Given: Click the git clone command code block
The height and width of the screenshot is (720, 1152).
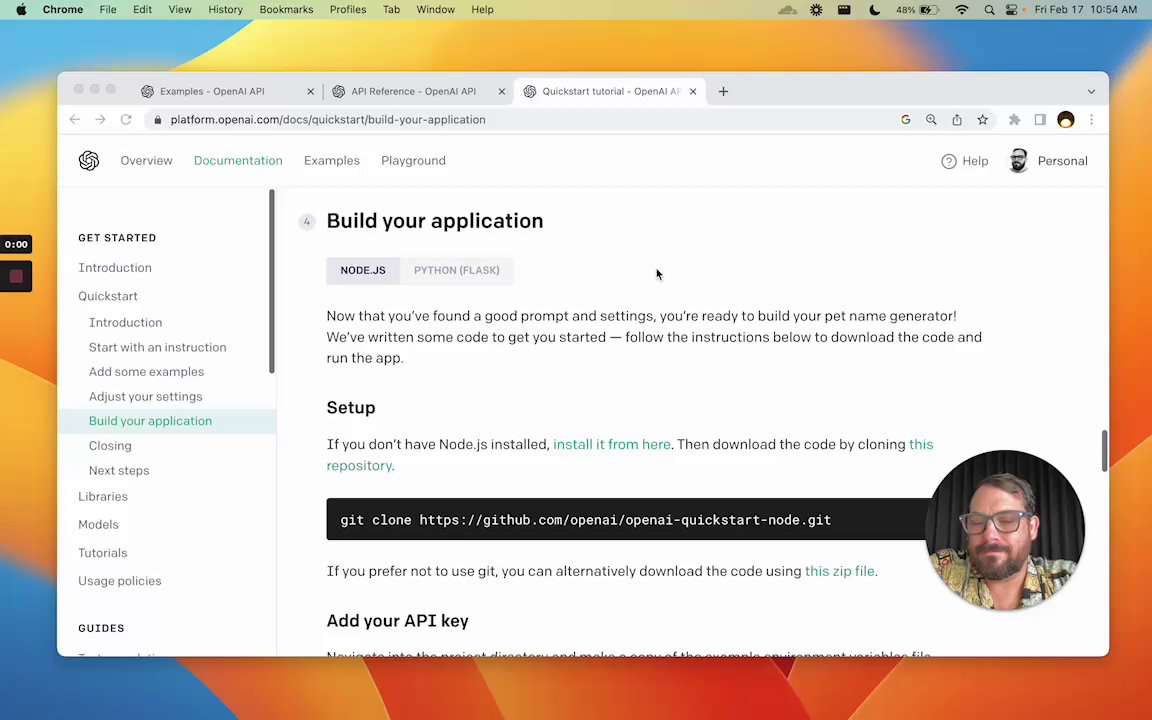Looking at the screenshot, I should (627, 519).
